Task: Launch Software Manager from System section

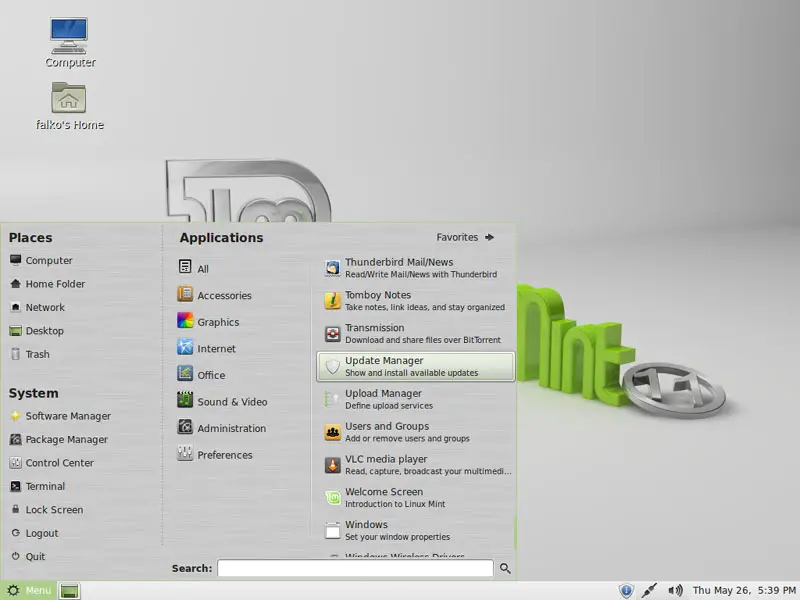Action: point(60,416)
